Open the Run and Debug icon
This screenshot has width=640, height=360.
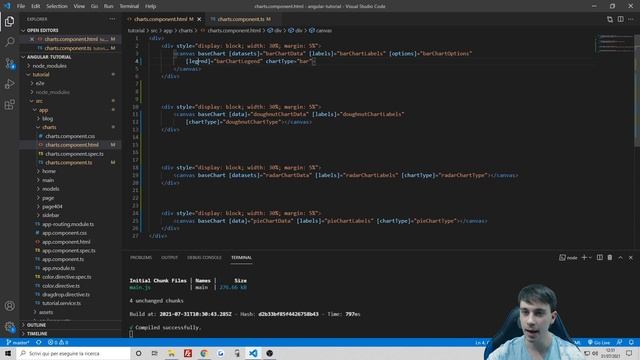(9, 84)
